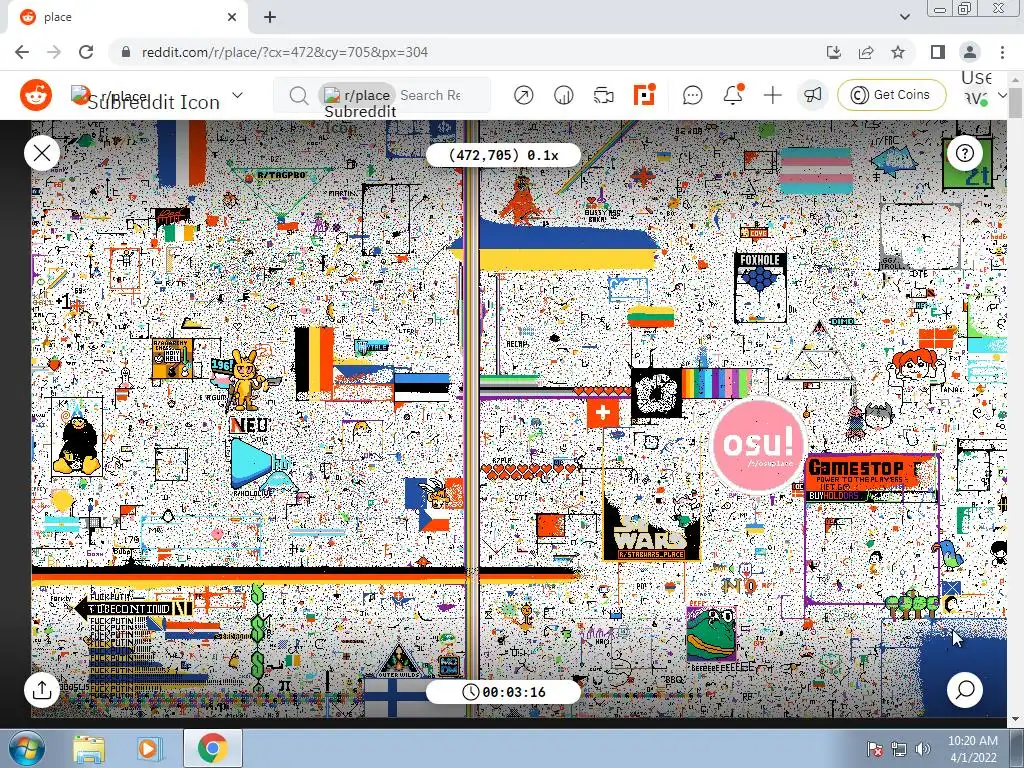The height and width of the screenshot is (768, 1024).
Task: Toggle the browser side panel
Action: pyautogui.click(x=938, y=52)
